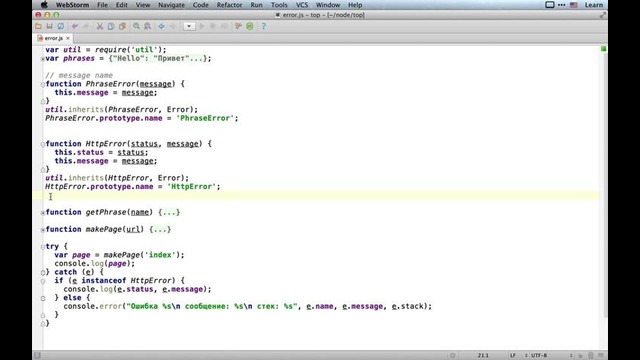Click the 21:1 cursor position indicator

[483, 356]
